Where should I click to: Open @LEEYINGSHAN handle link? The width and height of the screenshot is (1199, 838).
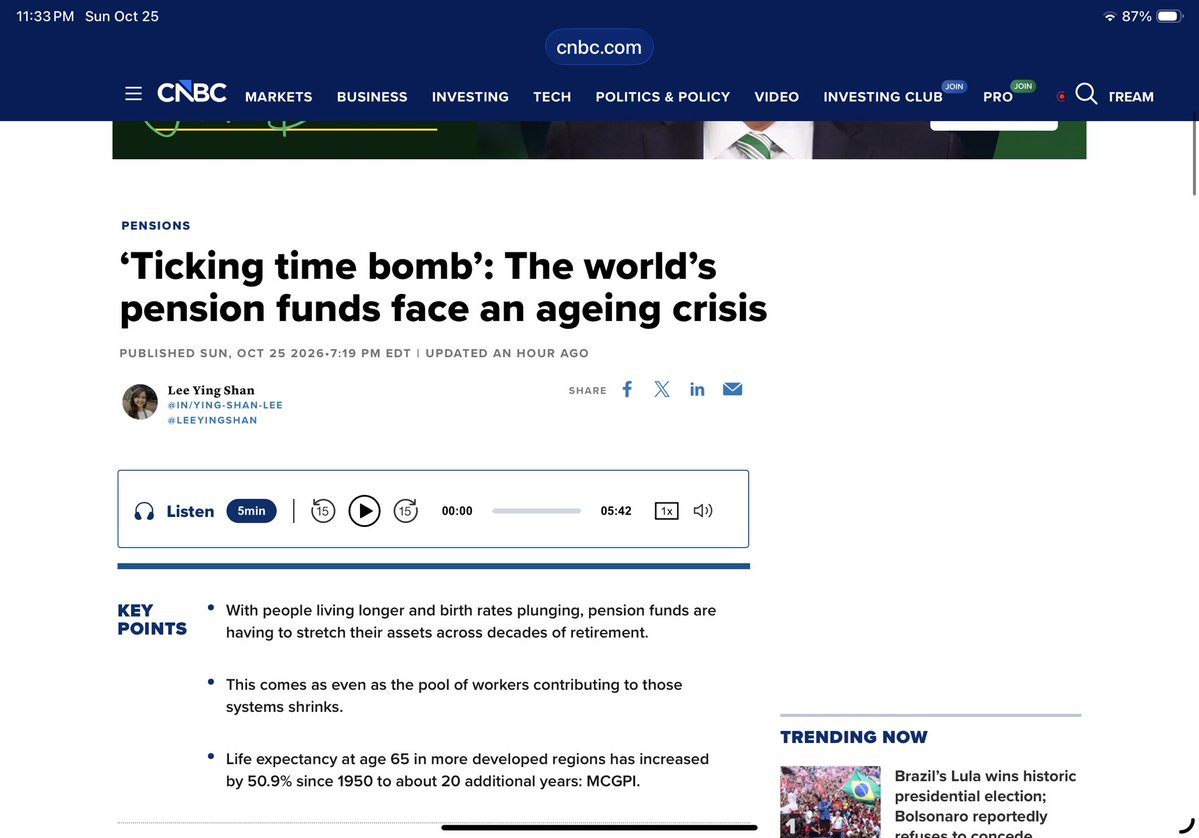213,420
